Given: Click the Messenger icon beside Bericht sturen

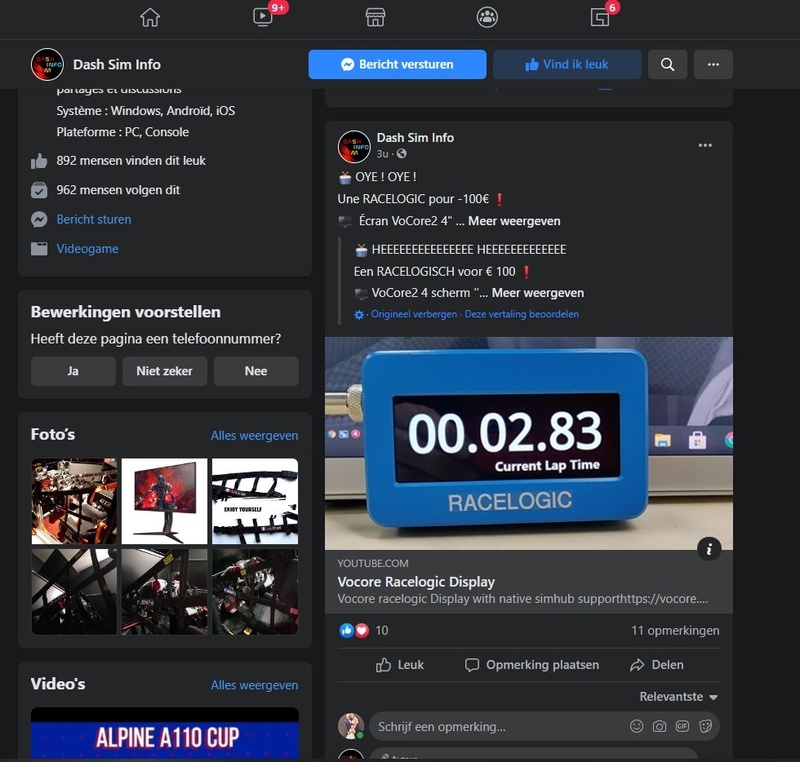Looking at the screenshot, I should point(39,220).
